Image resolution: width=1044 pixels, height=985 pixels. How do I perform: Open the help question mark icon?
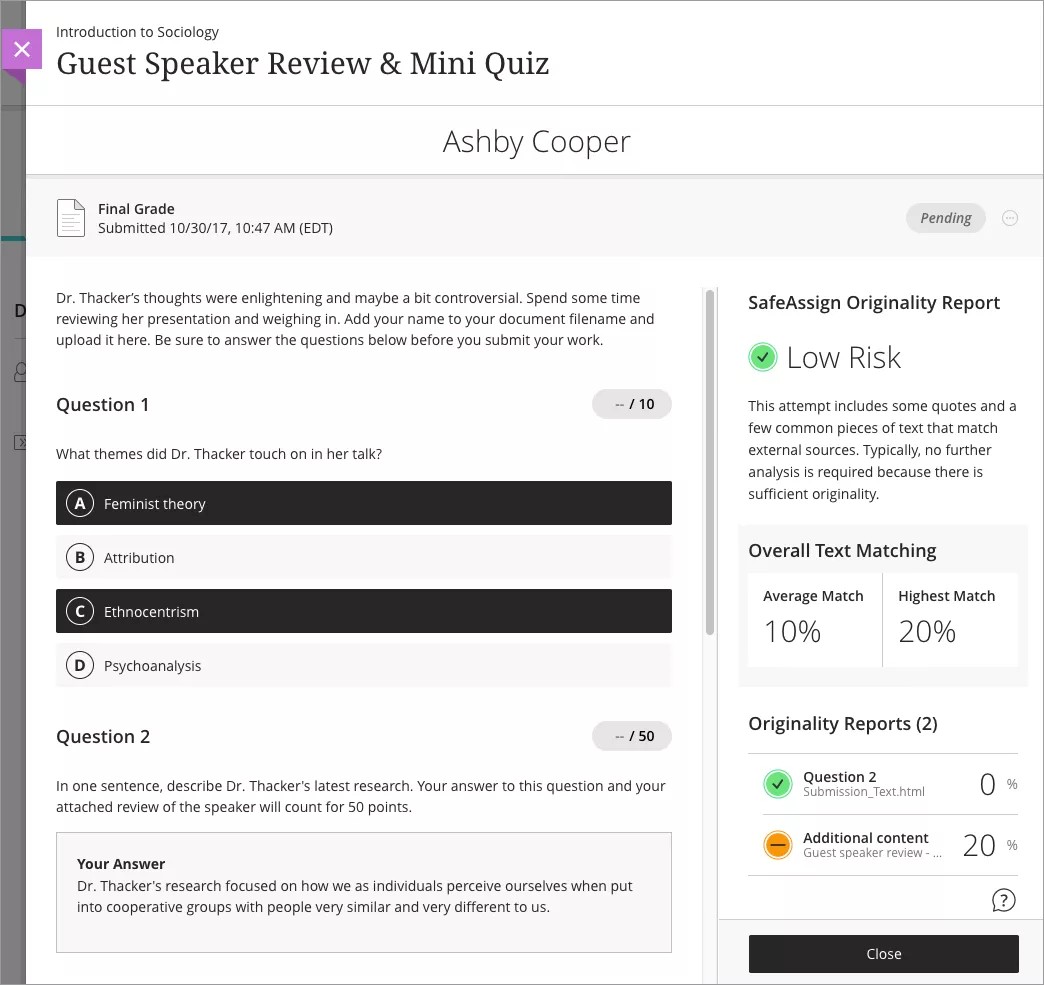tap(1003, 900)
